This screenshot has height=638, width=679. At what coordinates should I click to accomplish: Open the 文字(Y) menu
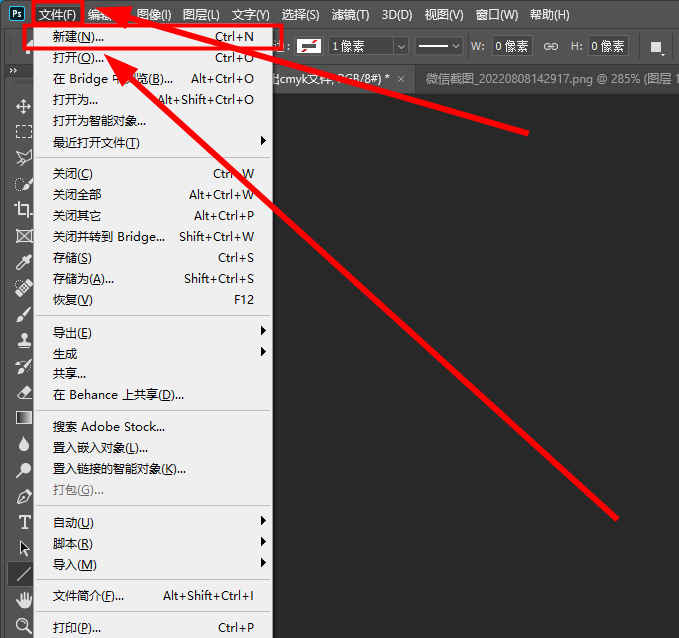pyautogui.click(x=250, y=15)
